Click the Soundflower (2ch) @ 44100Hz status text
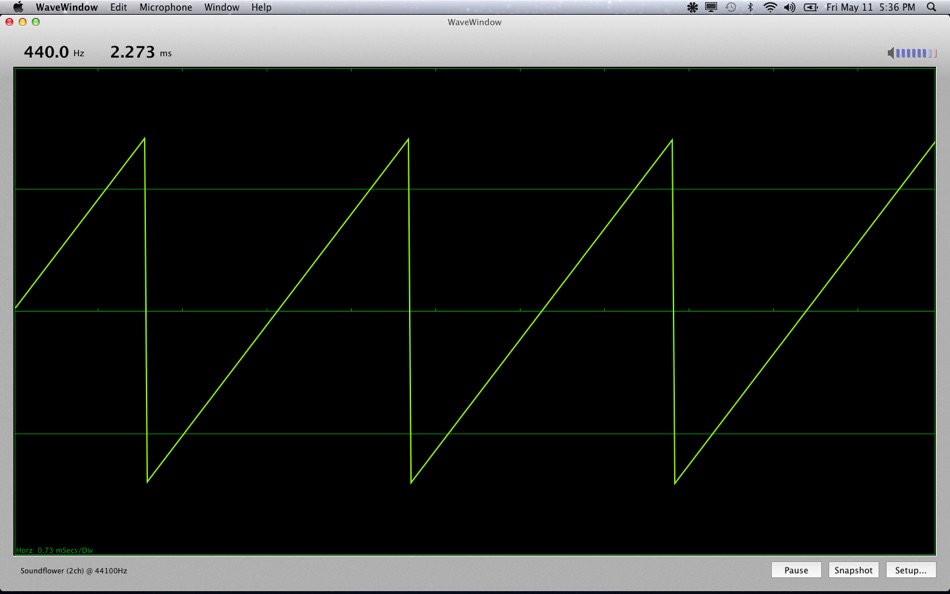Viewport: 950px width, 594px height. [x=73, y=570]
